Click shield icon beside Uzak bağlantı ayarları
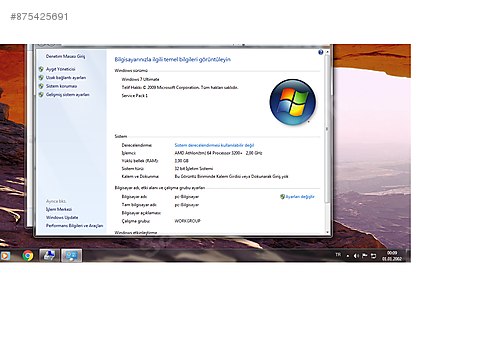This screenshot has width=480, height=360. point(41,78)
